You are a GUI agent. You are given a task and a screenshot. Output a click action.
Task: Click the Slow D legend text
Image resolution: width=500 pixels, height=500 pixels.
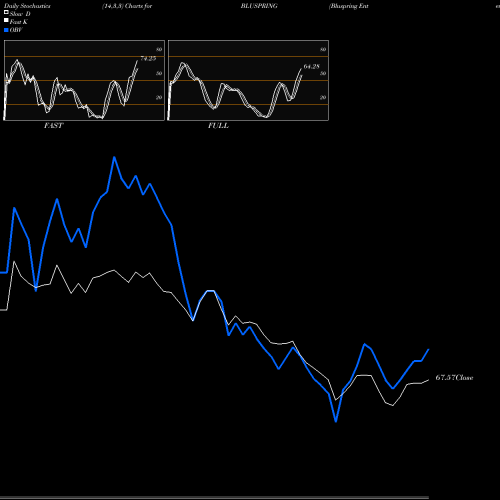[x=20, y=14]
